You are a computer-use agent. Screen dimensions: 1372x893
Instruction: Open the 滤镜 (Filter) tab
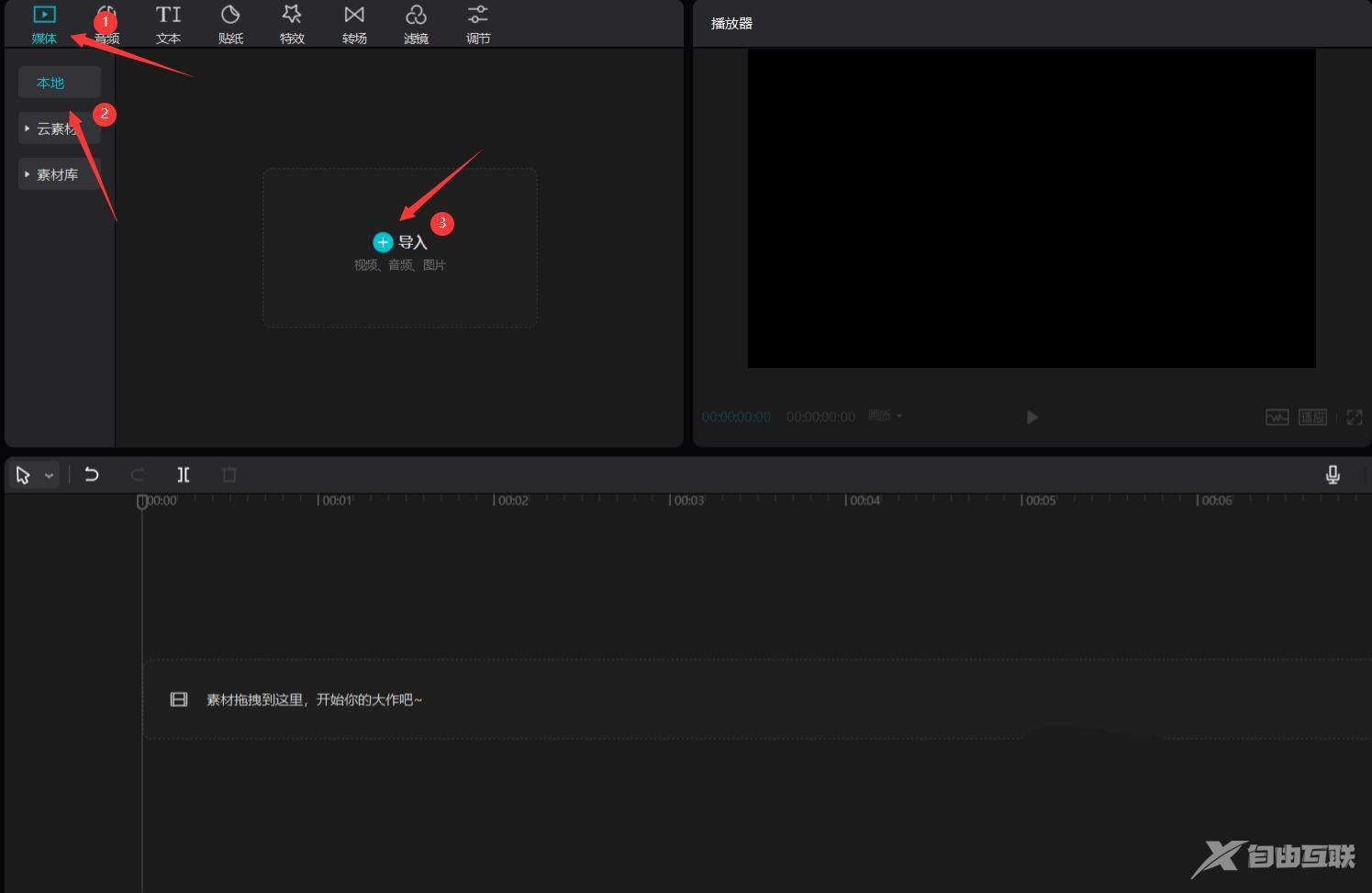(416, 25)
